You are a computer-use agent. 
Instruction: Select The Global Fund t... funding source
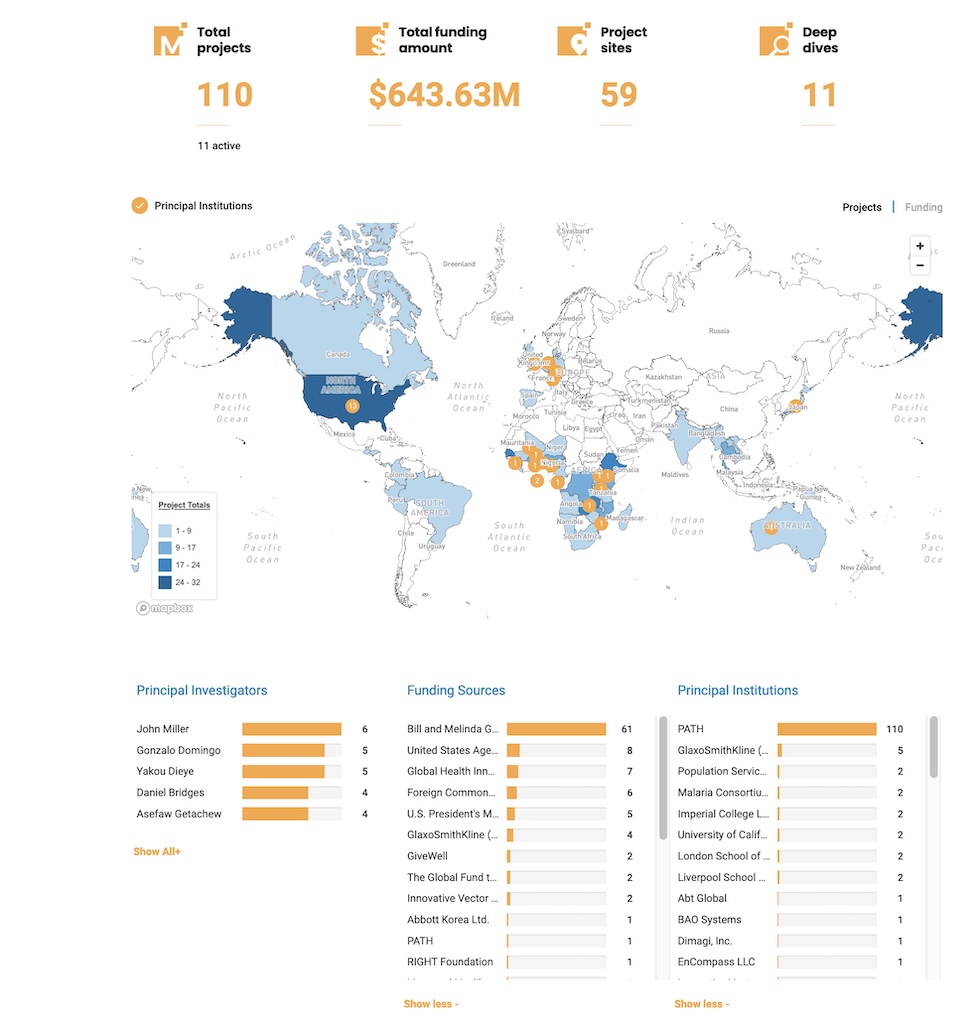[x=521, y=877]
